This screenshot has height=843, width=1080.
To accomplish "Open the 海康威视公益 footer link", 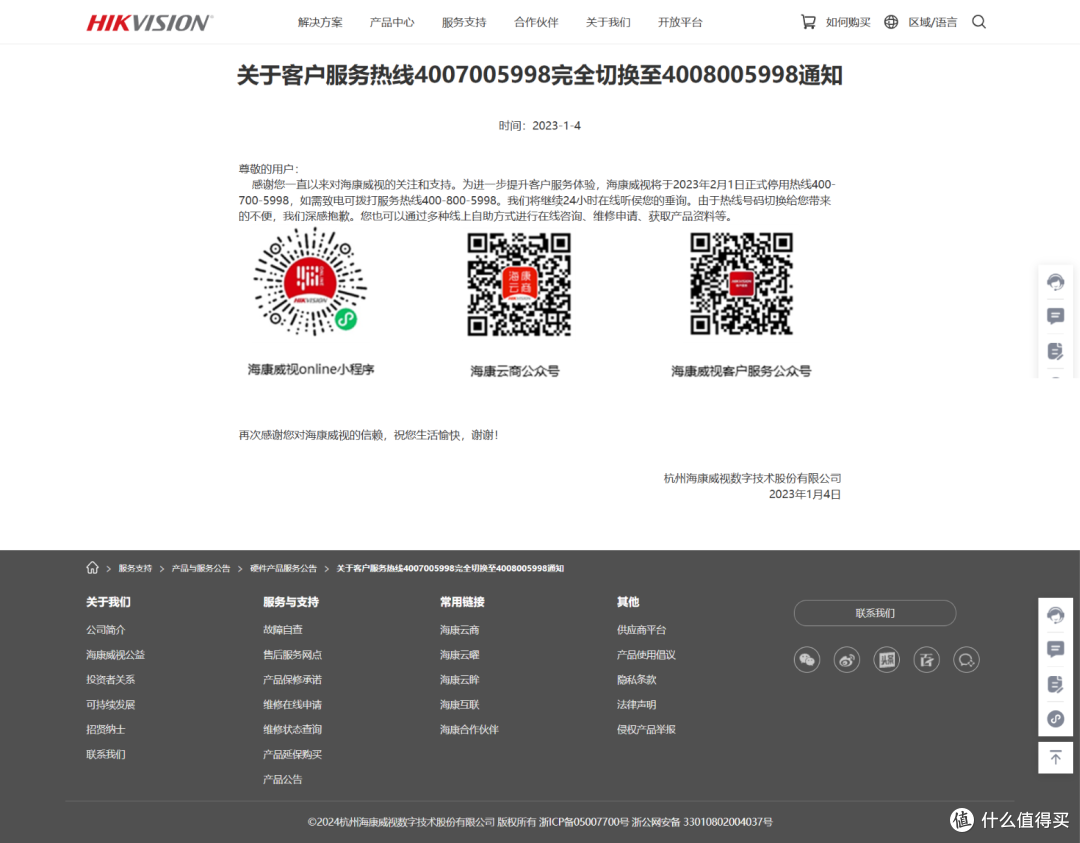I will [115, 654].
